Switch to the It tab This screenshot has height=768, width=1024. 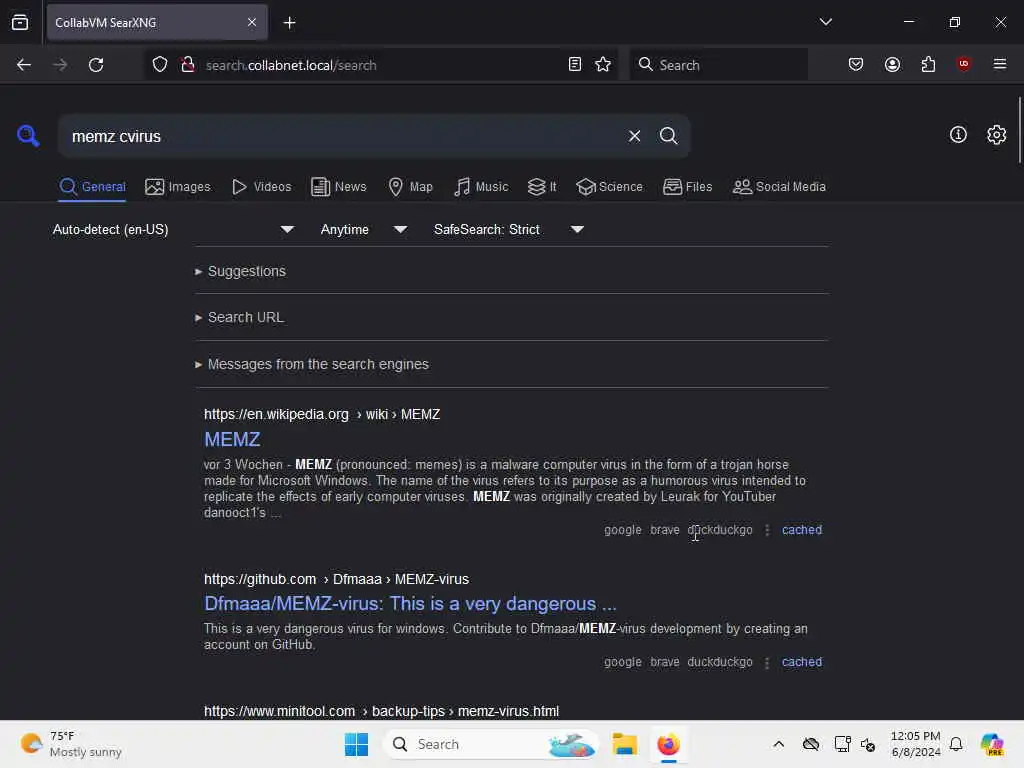(542, 187)
